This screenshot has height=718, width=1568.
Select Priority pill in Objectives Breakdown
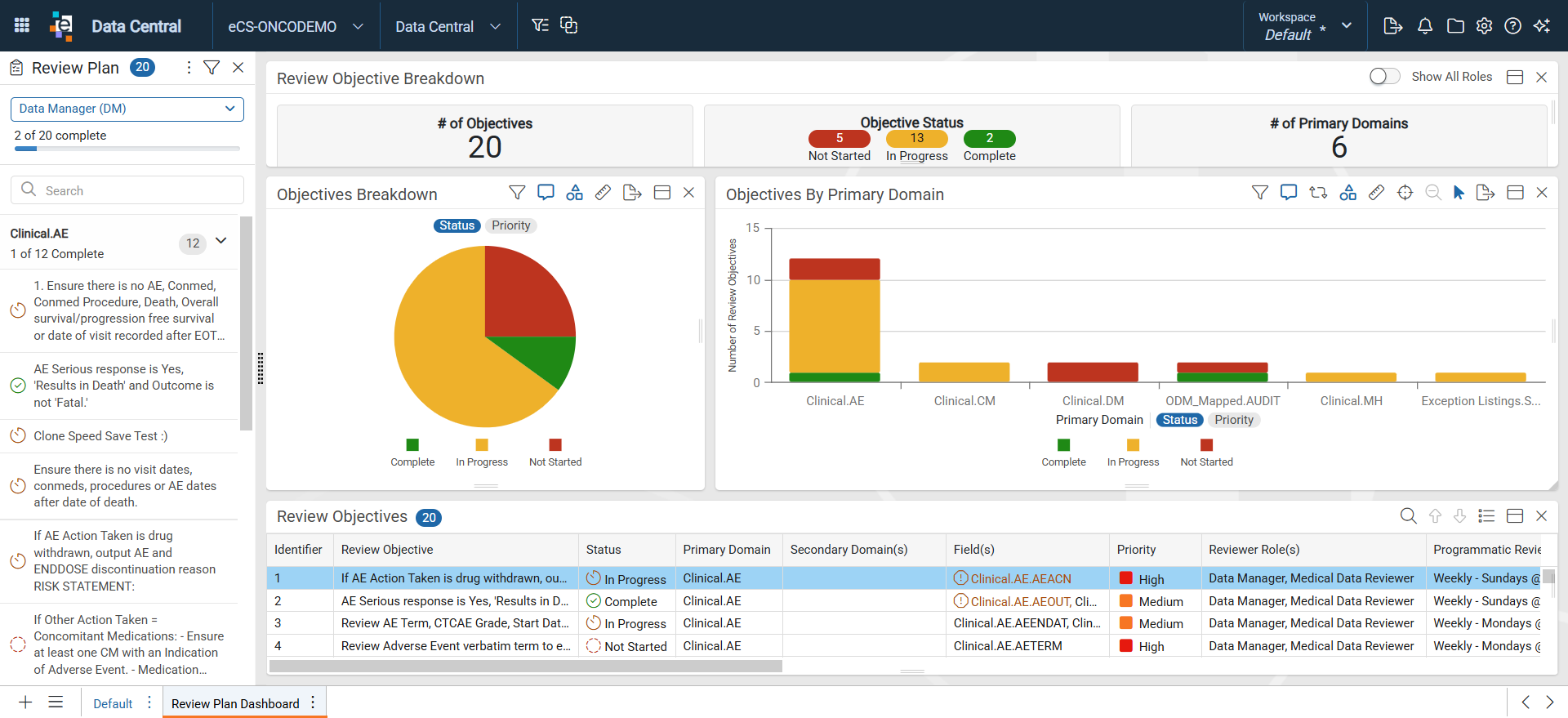tap(511, 225)
